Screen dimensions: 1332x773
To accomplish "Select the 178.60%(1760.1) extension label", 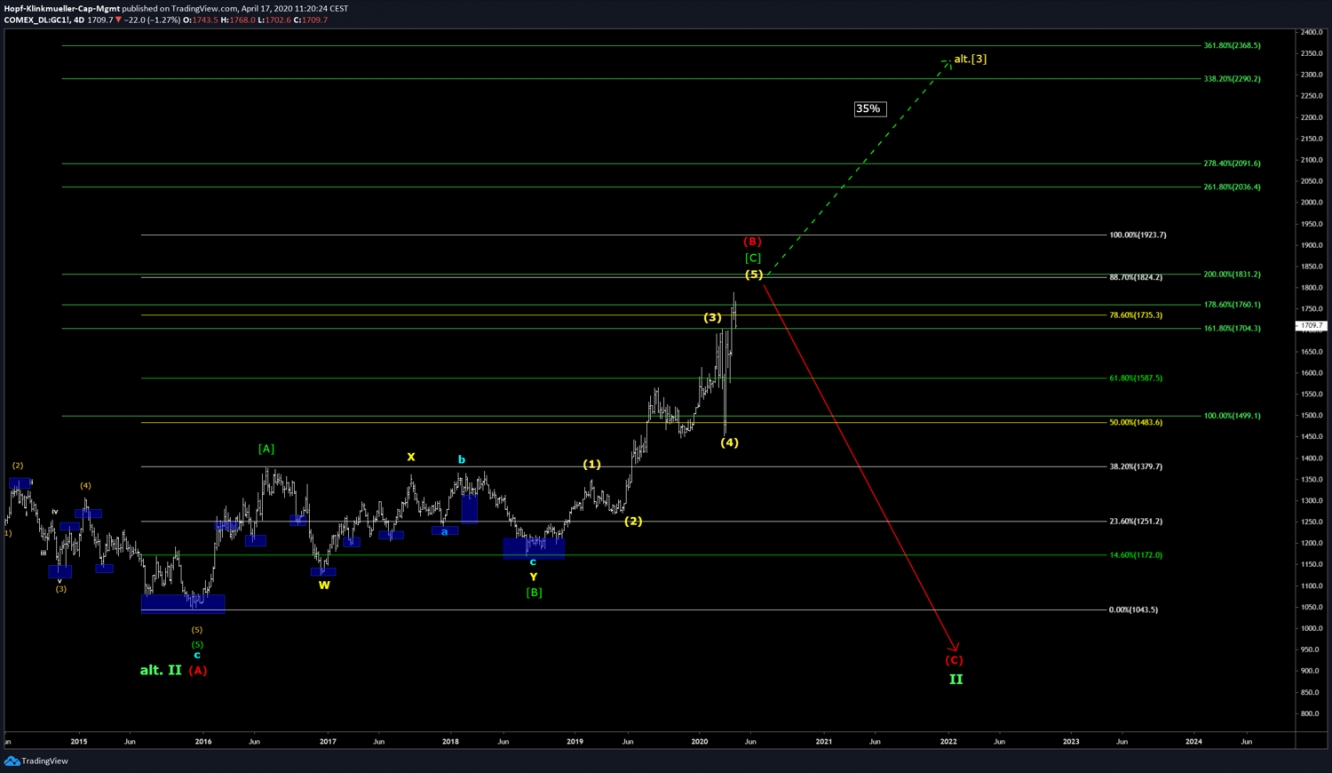I will click(x=1232, y=305).
